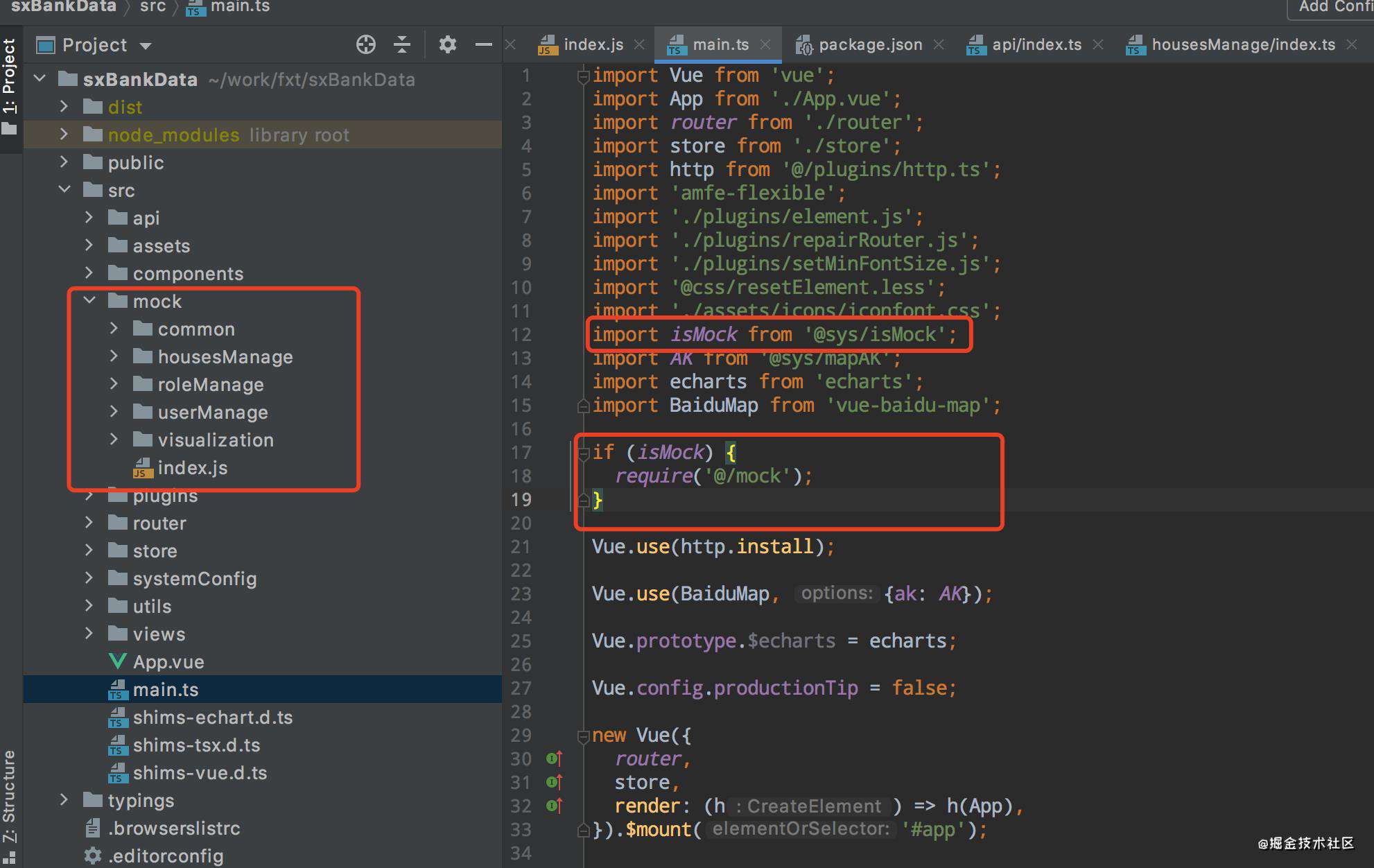Expand the store folder

[89, 550]
